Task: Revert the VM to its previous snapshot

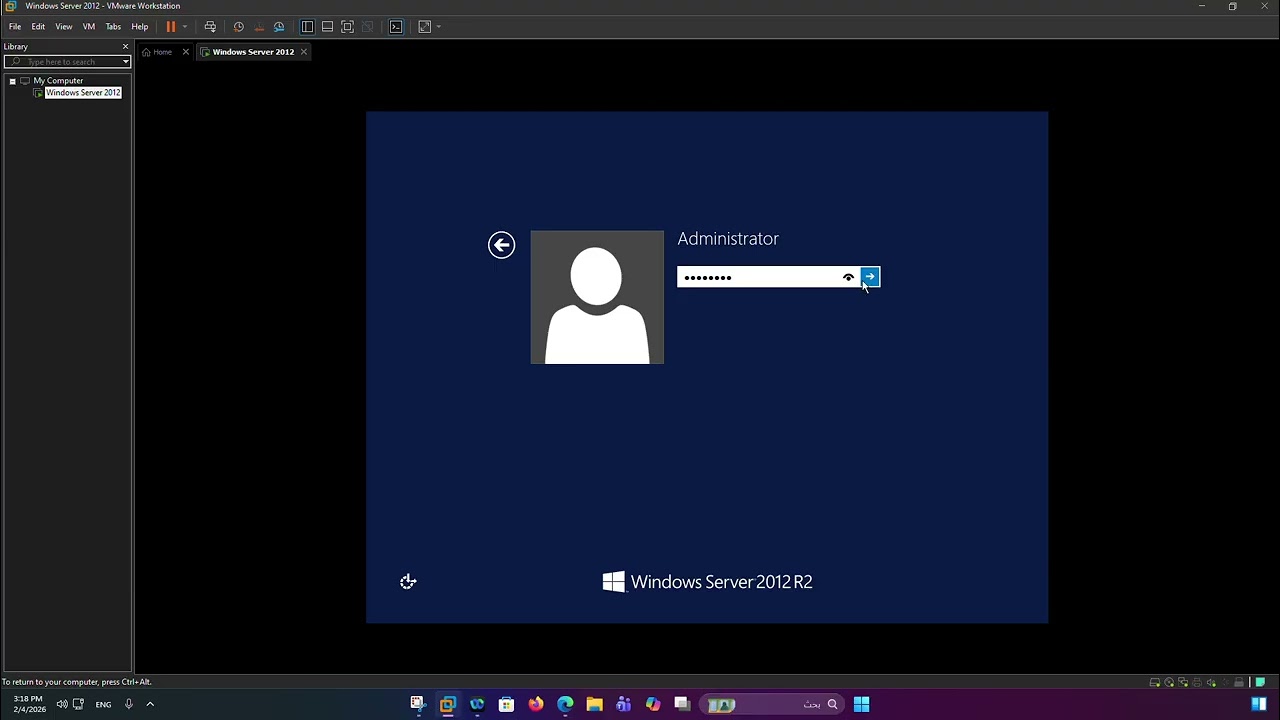Action: point(259,27)
